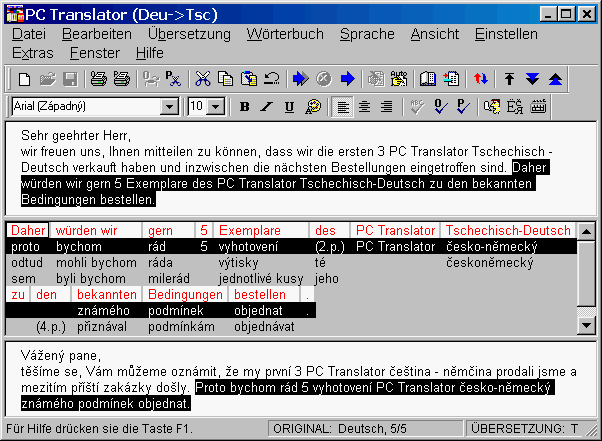Viewport: 602px width, 441px height.
Task: Click the grey round stop translation icon
Action: [x=324, y=79]
